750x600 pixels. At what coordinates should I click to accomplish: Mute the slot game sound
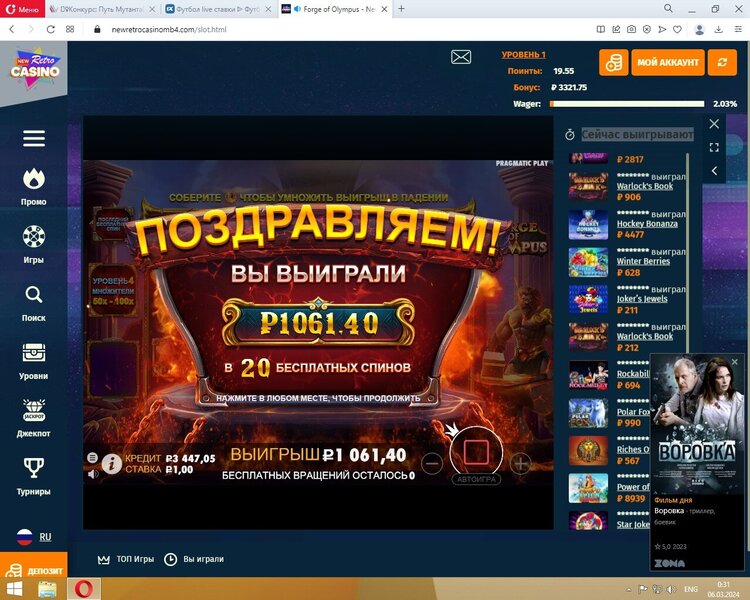[93, 474]
